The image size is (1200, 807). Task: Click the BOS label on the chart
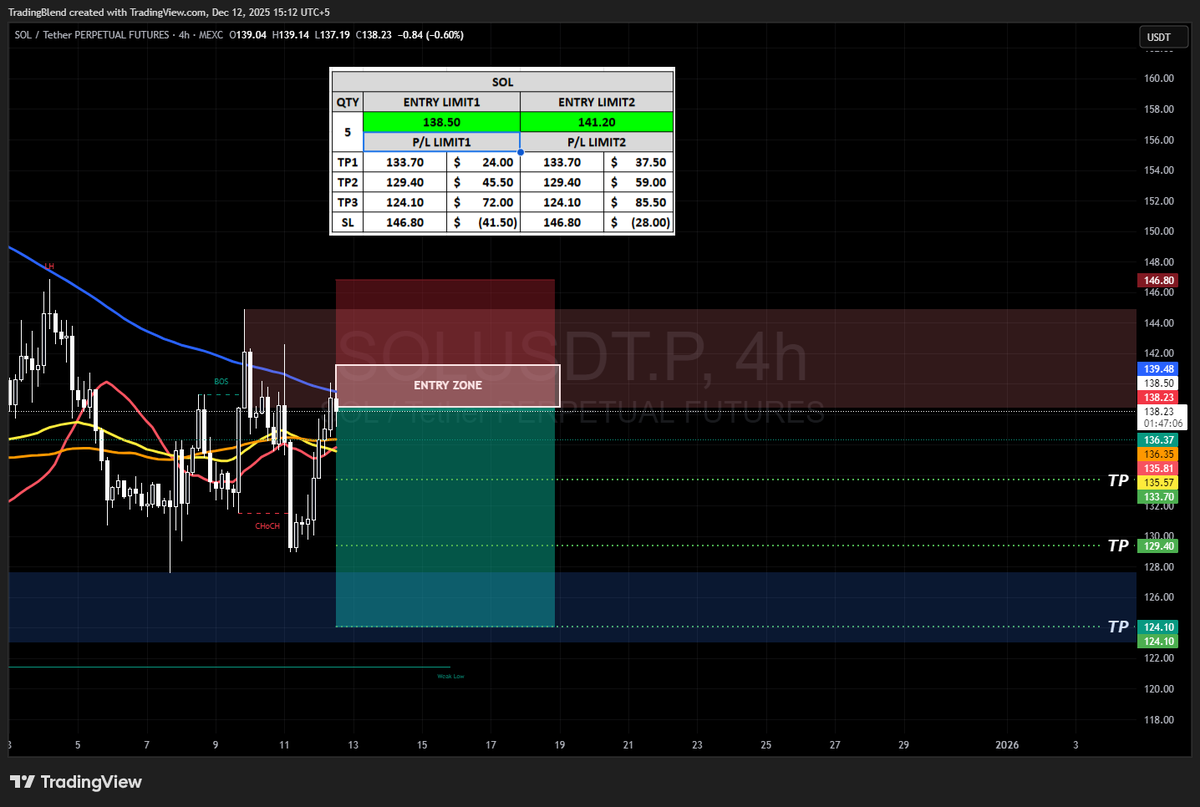click(221, 381)
